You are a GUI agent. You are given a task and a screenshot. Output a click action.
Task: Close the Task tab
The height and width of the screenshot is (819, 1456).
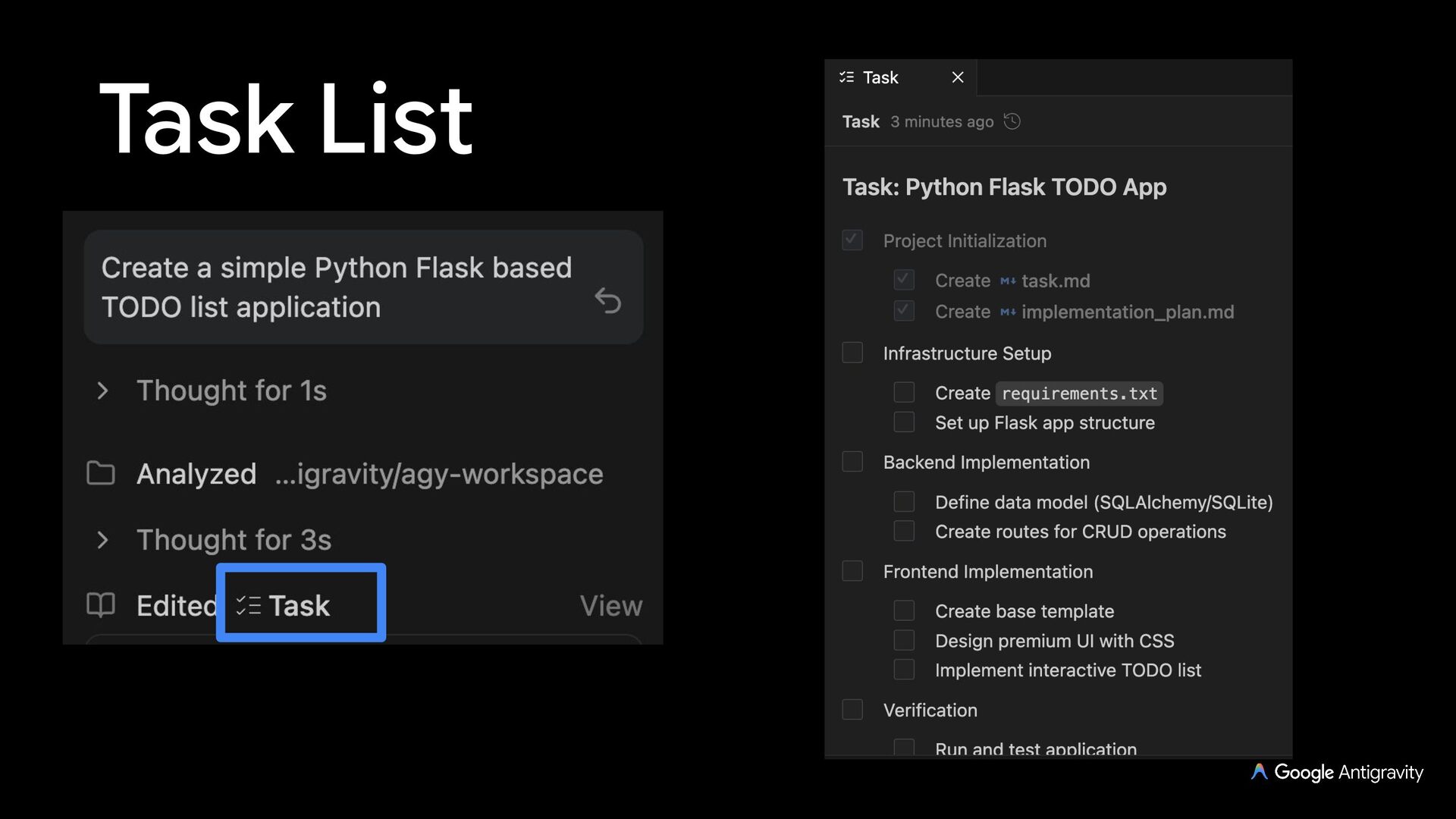point(958,77)
